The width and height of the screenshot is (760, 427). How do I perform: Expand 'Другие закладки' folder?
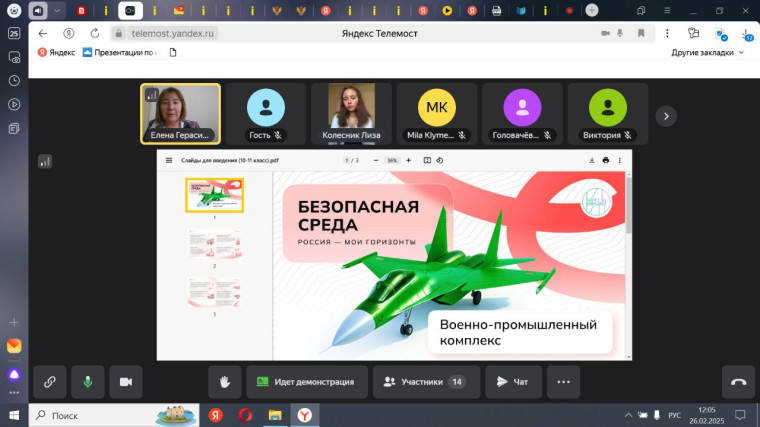[x=707, y=52]
